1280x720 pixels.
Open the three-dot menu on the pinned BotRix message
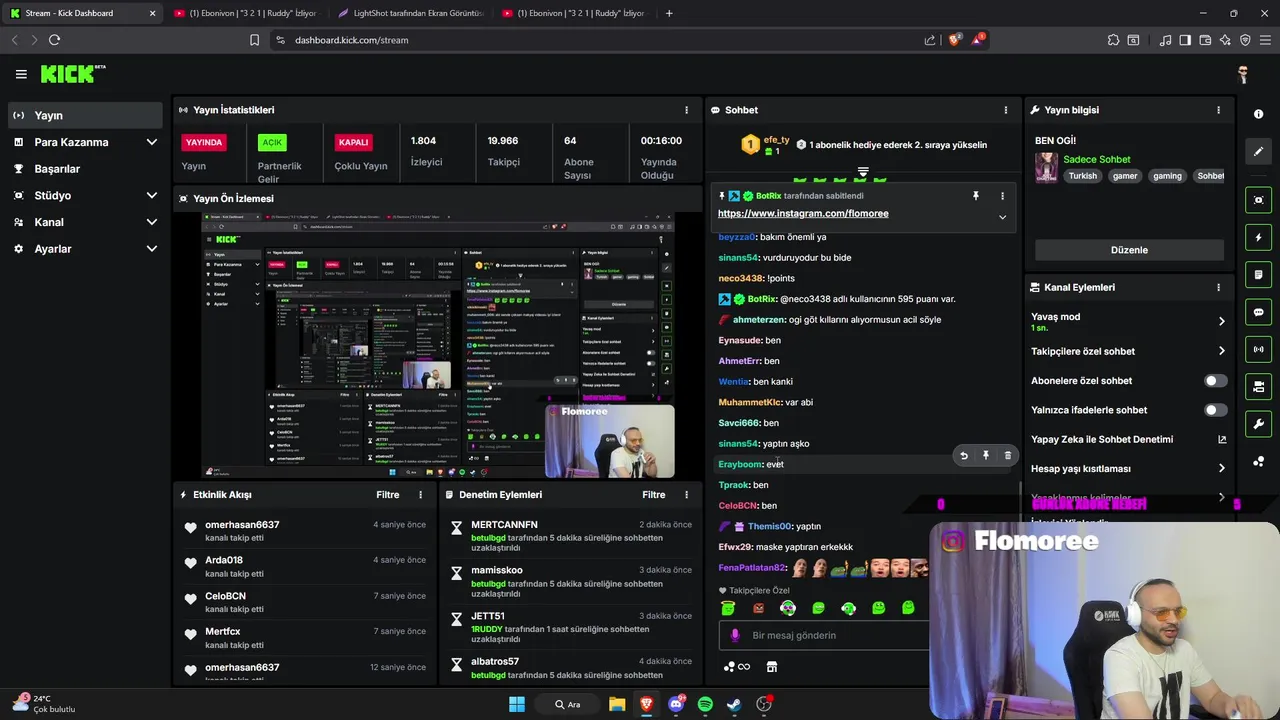(1002, 196)
